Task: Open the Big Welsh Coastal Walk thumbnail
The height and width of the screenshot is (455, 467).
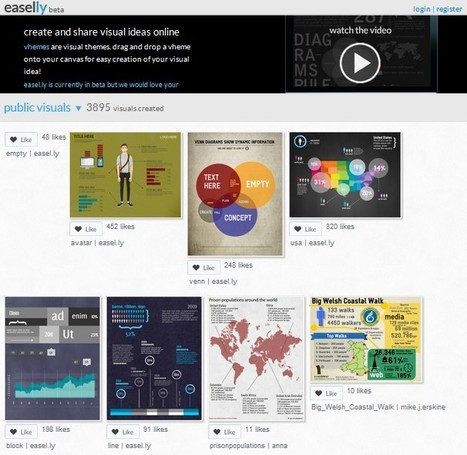Action: pyautogui.click(x=366, y=339)
